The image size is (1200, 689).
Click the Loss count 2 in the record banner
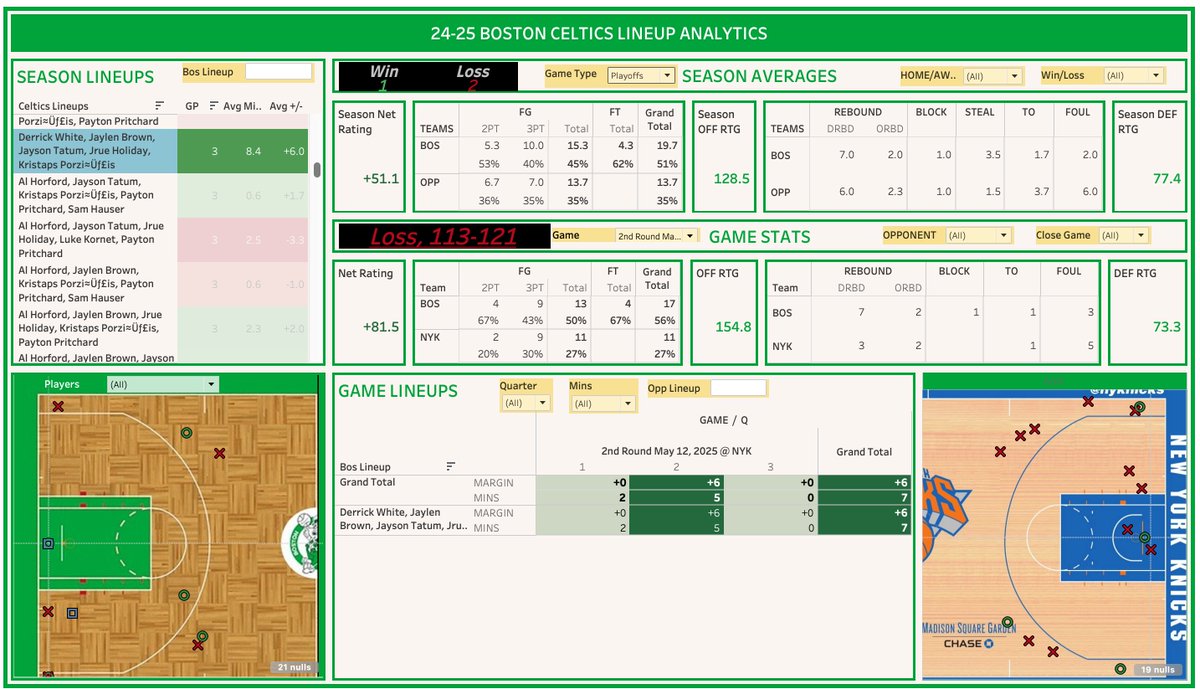(x=472, y=86)
